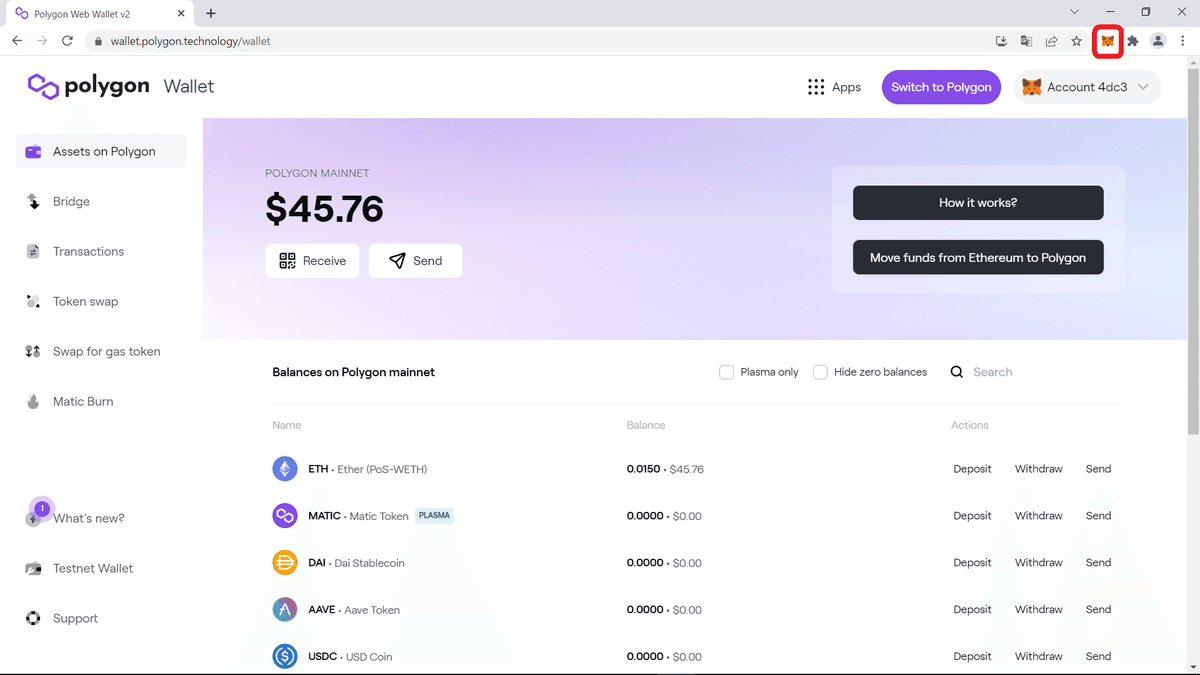Click the install app icon in address bar

[1002, 41]
